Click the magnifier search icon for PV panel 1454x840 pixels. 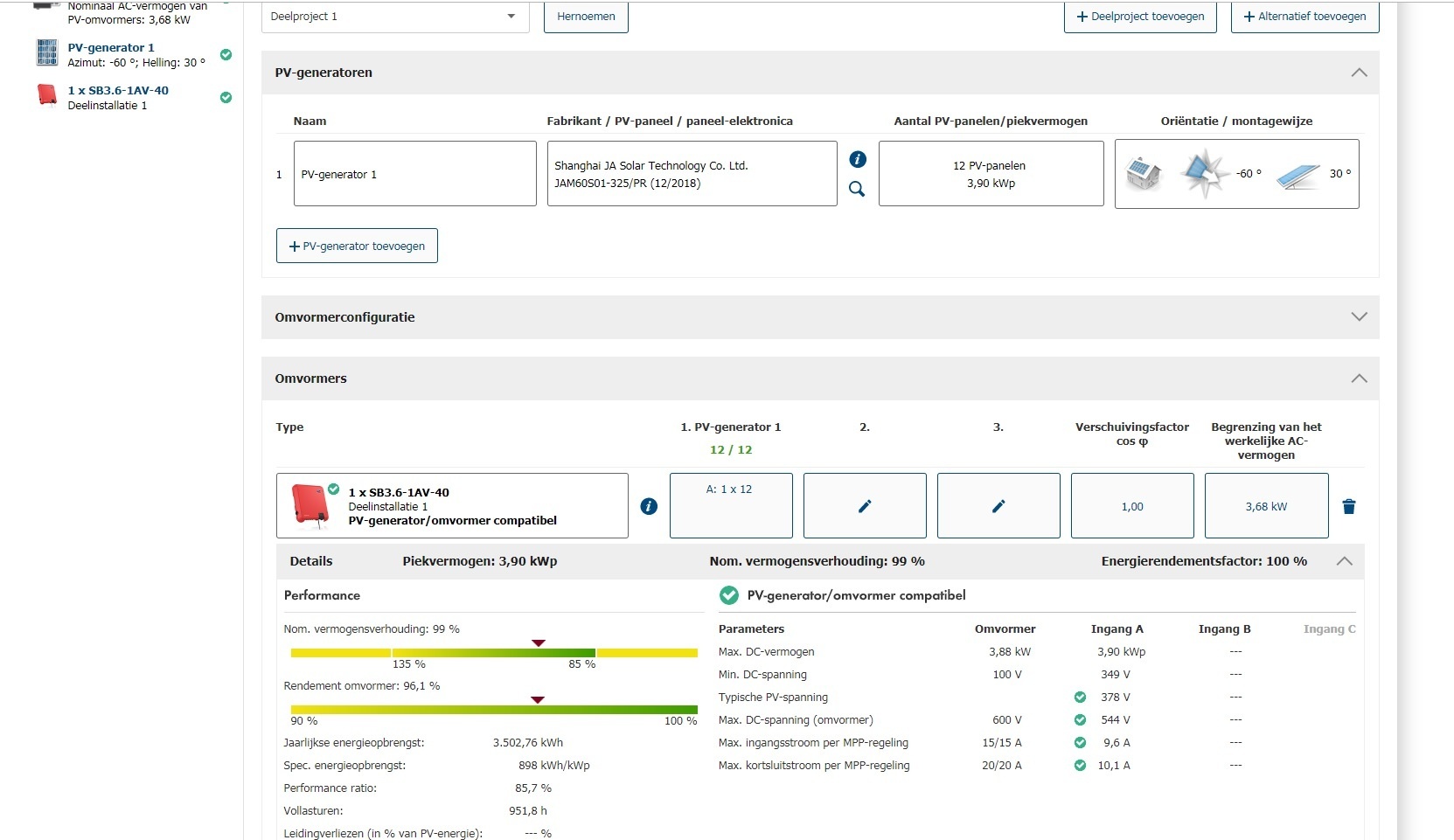coord(857,189)
